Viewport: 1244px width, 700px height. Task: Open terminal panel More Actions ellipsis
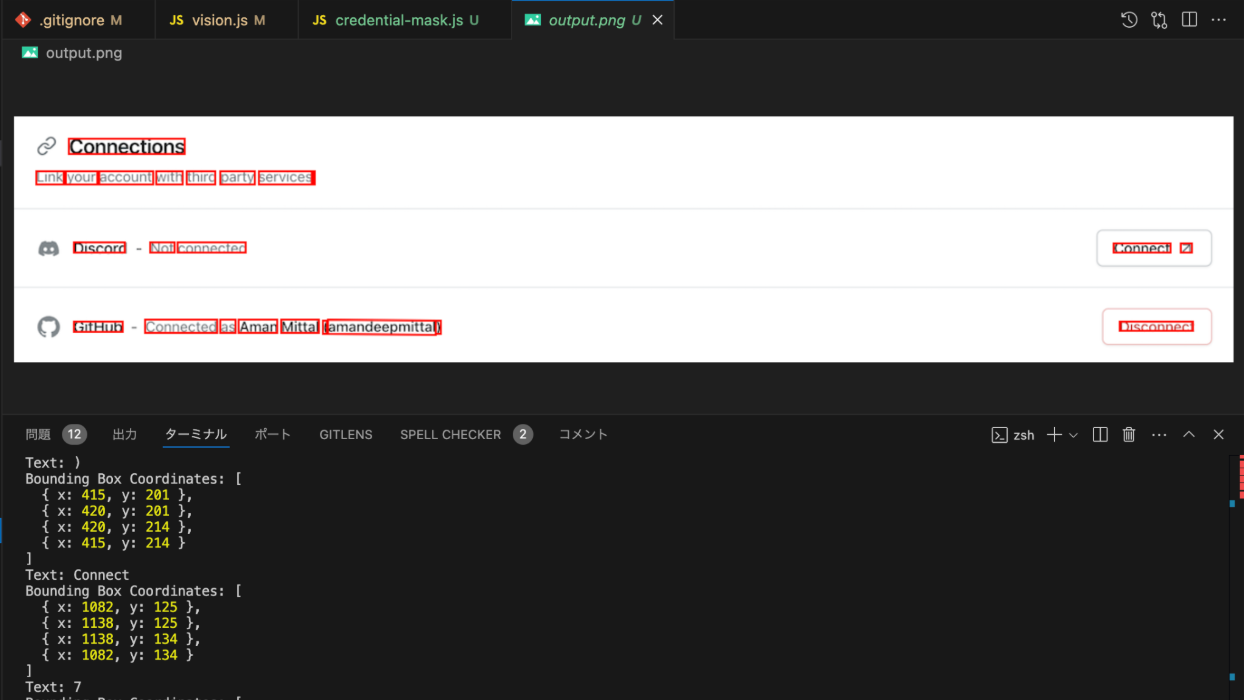tap(1159, 435)
